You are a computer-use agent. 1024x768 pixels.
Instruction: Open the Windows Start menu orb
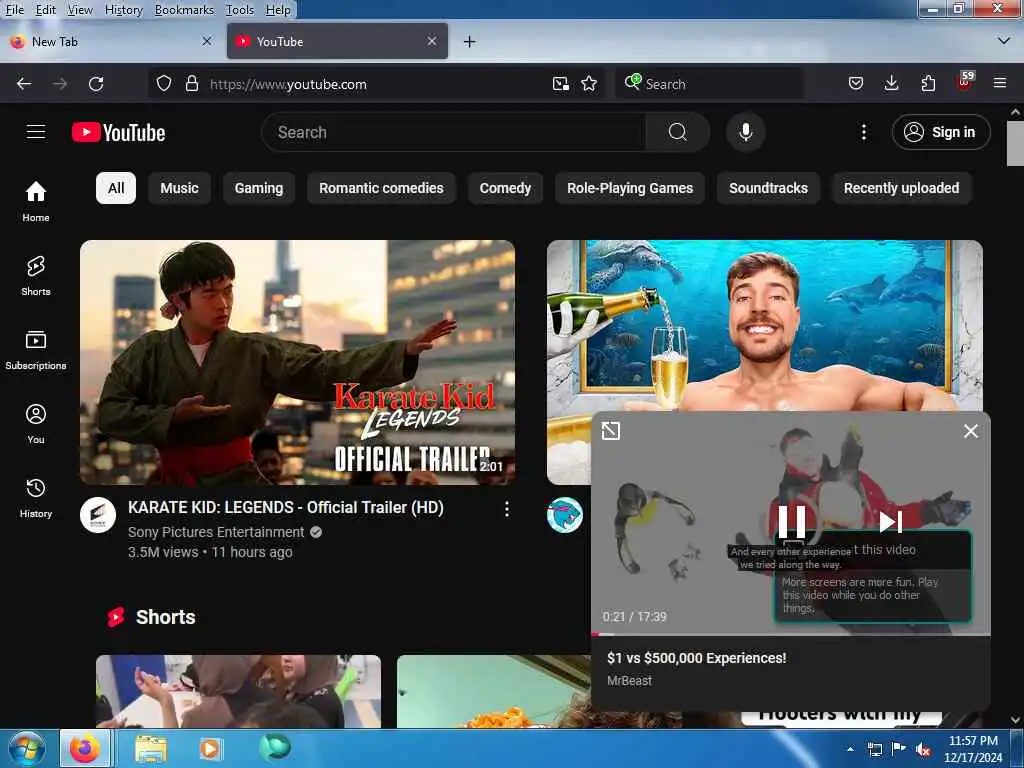27,748
